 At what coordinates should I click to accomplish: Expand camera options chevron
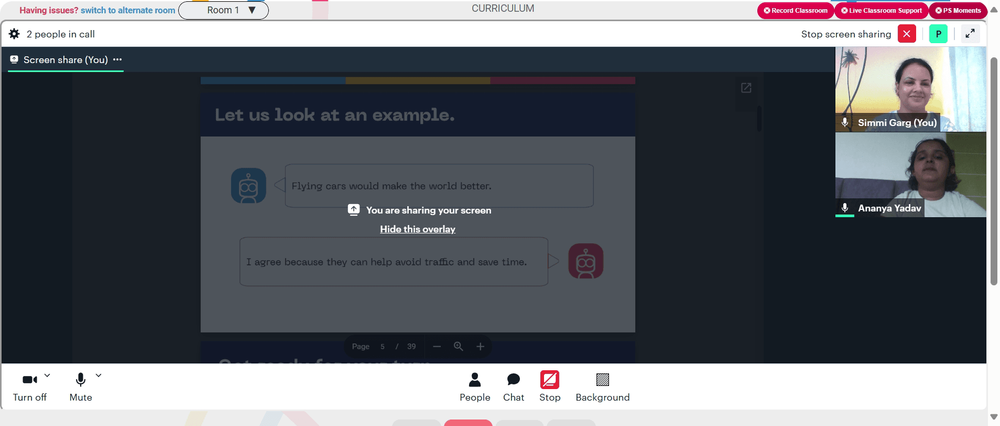[47, 376]
